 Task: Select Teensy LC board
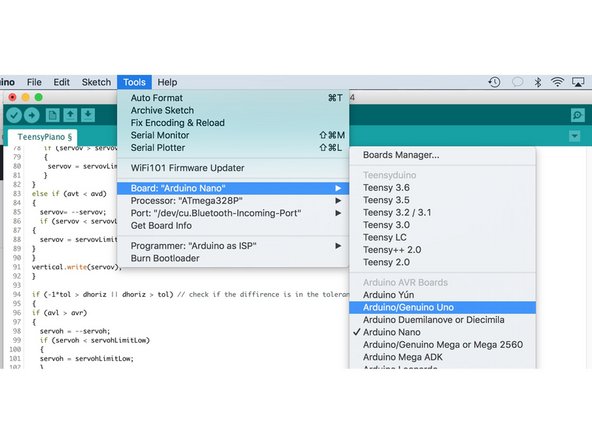tap(442, 237)
